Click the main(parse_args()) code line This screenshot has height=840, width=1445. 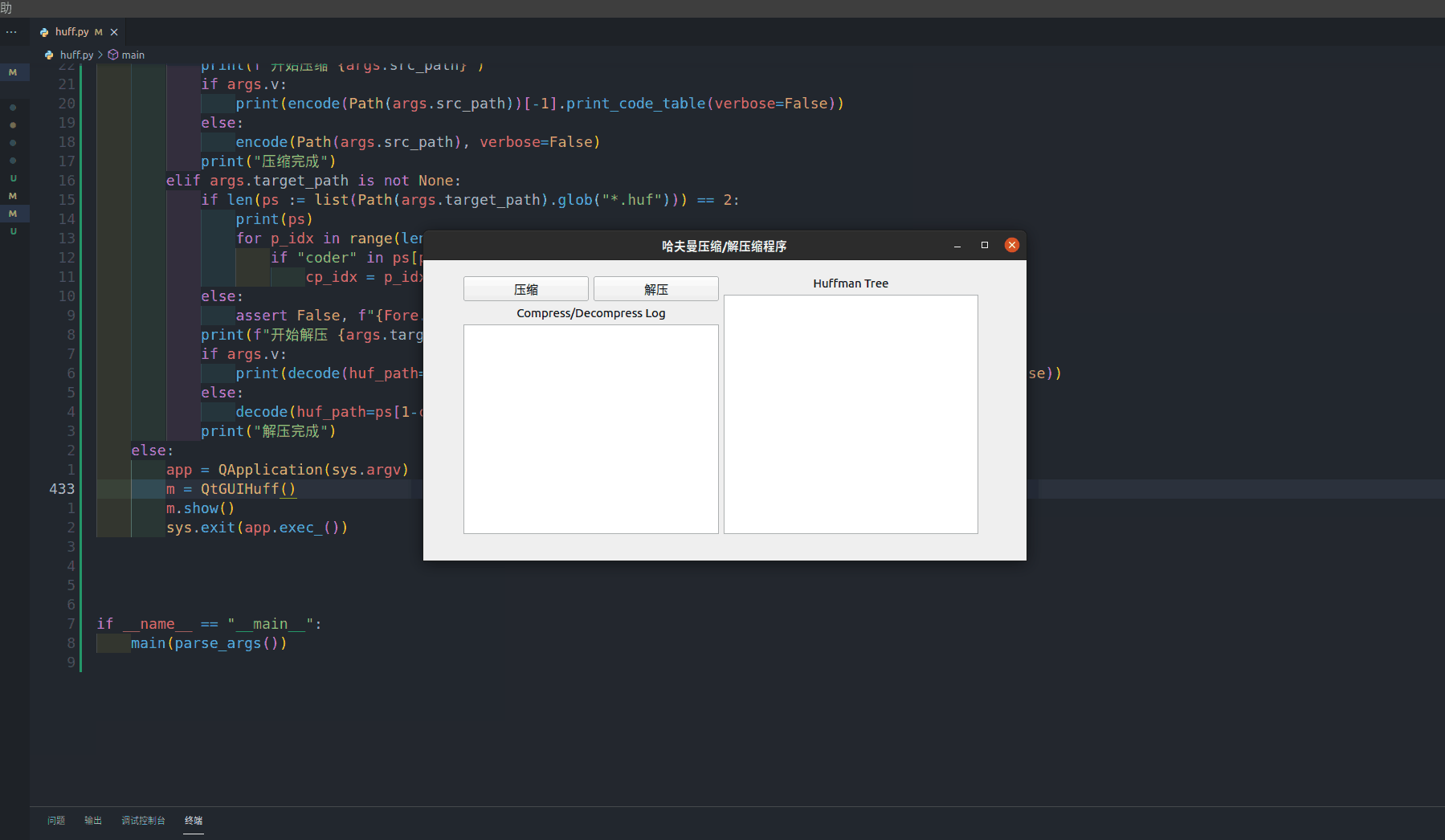coord(209,643)
